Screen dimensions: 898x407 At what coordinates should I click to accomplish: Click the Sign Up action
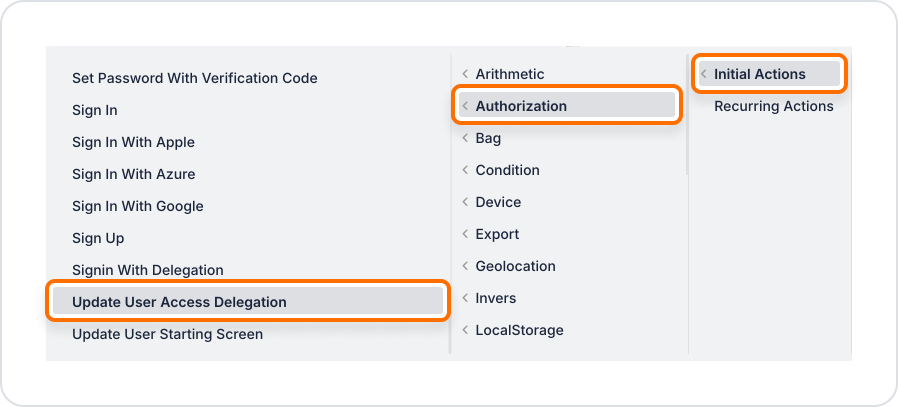point(98,238)
